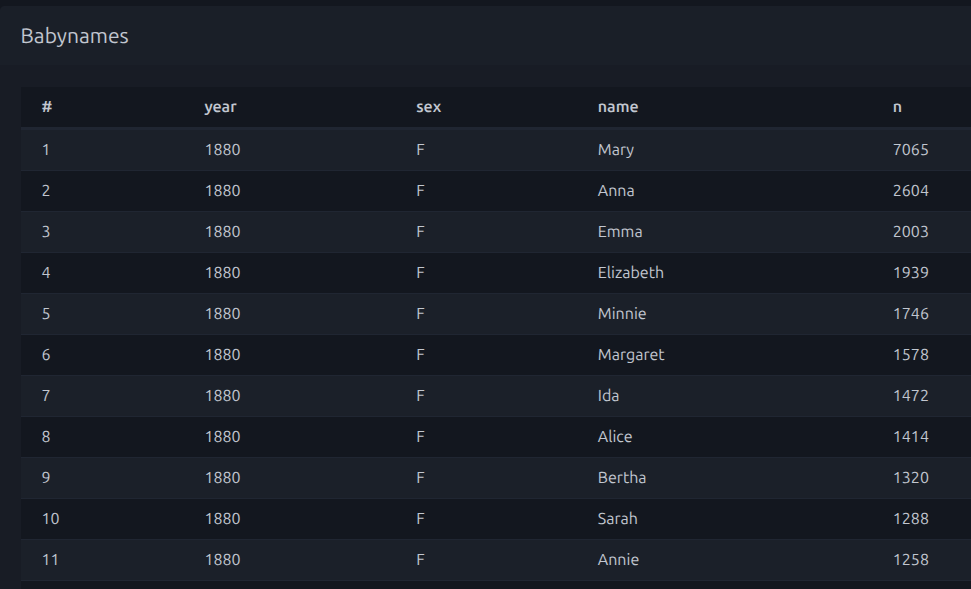Image resolution: width=971 pixels, height=589 pixels.
Task: Click the 'n' column header
Action: [x=897, y=107]
